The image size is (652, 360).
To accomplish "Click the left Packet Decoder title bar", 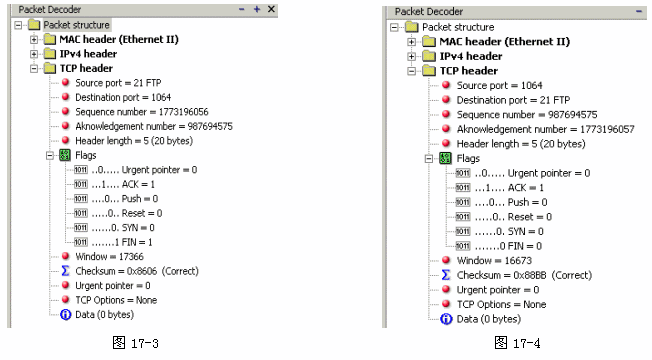I will pos(144,10).
